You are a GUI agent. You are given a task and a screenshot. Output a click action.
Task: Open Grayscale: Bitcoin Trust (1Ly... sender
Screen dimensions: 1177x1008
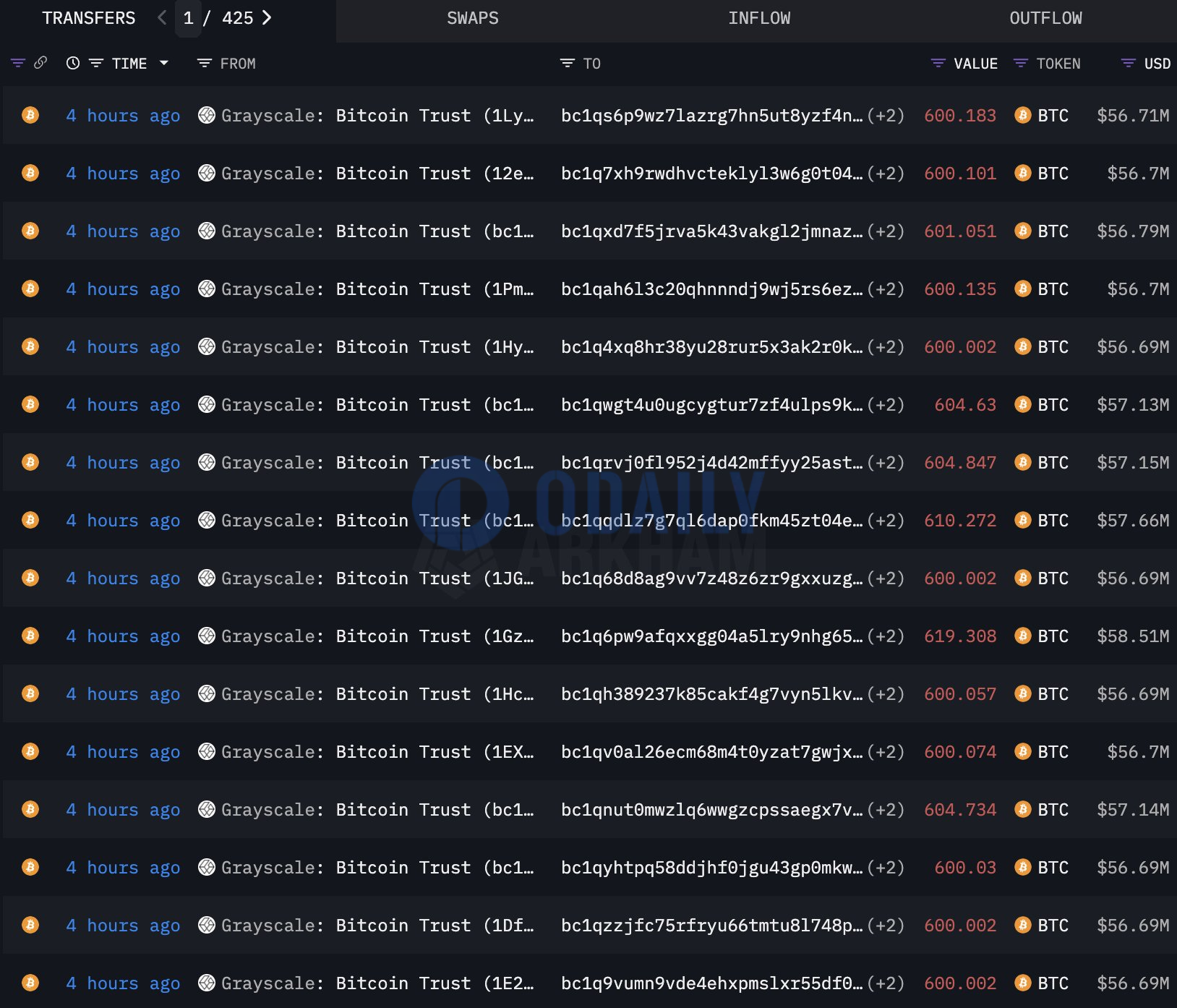[377, 116]
